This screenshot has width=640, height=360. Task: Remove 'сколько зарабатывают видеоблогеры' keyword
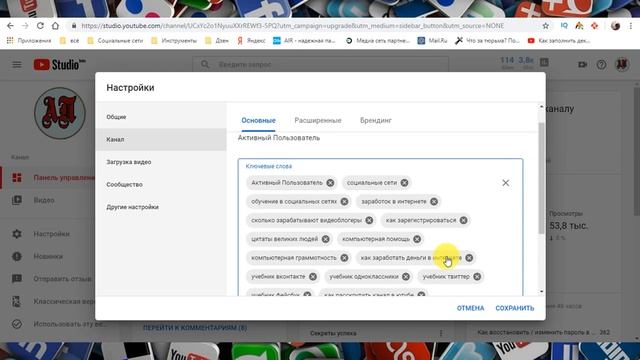point(369,220)
